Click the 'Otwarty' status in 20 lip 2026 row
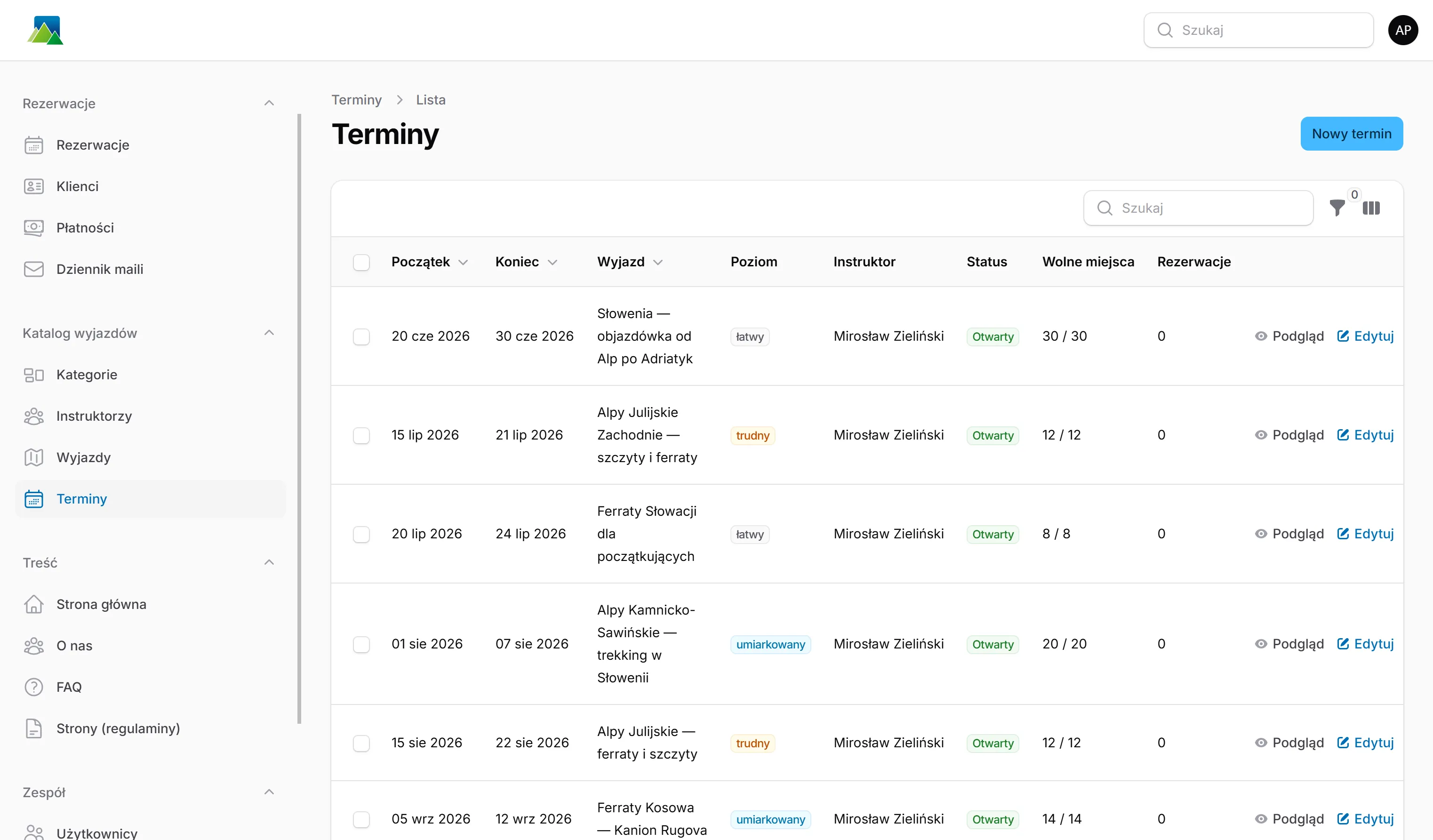 click(993, 535)
